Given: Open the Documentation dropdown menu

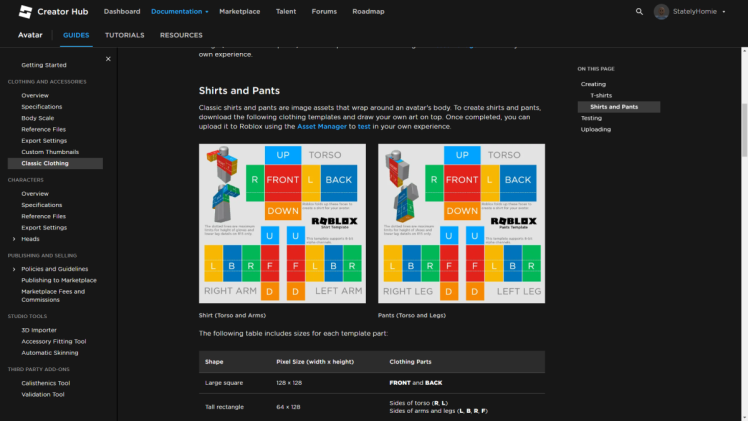Looking at the screenshot, I should (x=180, y=11).
